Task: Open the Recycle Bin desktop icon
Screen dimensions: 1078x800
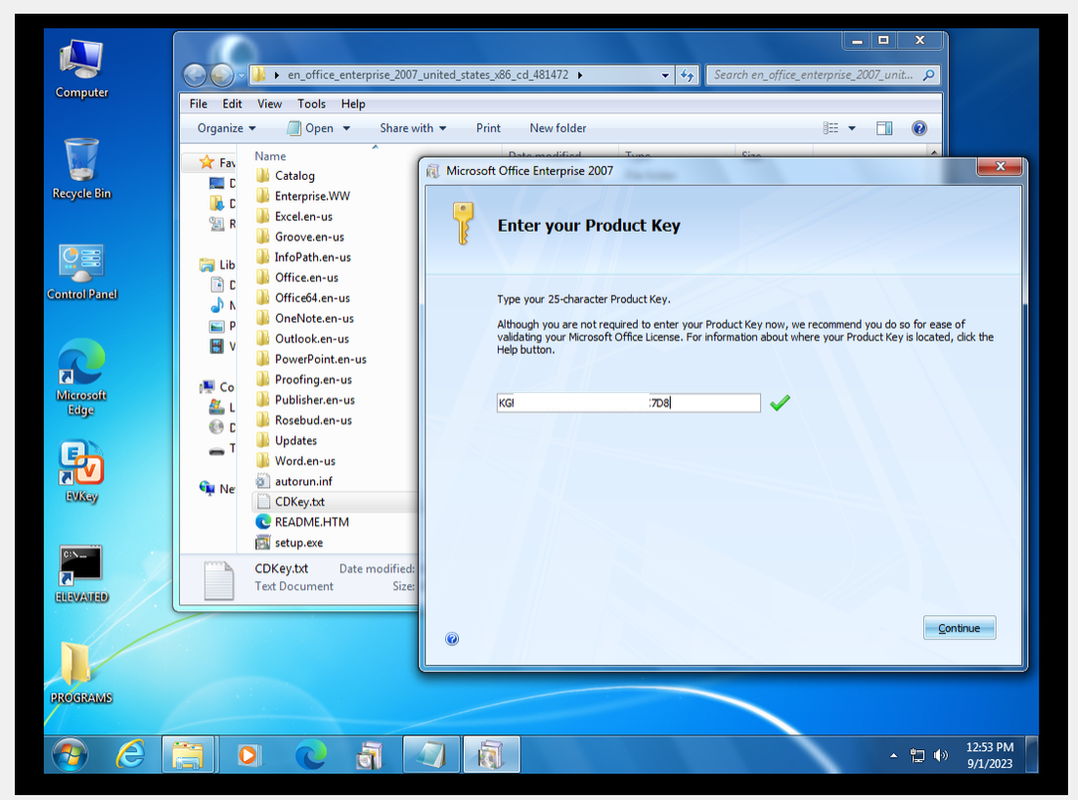Action: tap(81, 169)
